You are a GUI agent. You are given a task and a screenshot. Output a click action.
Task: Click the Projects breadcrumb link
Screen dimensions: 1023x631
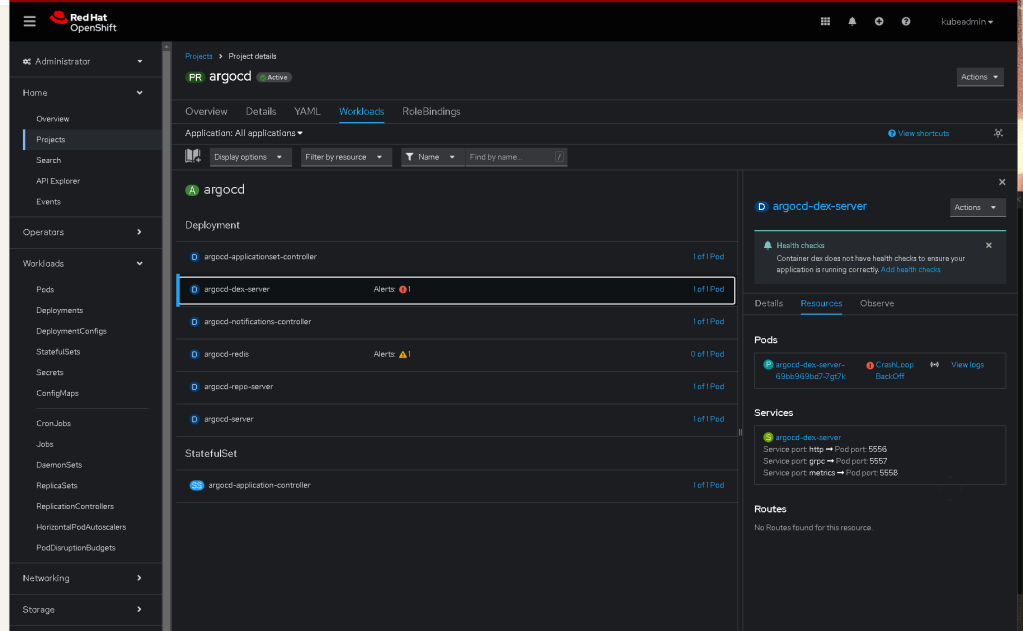(x=198, y=56)
